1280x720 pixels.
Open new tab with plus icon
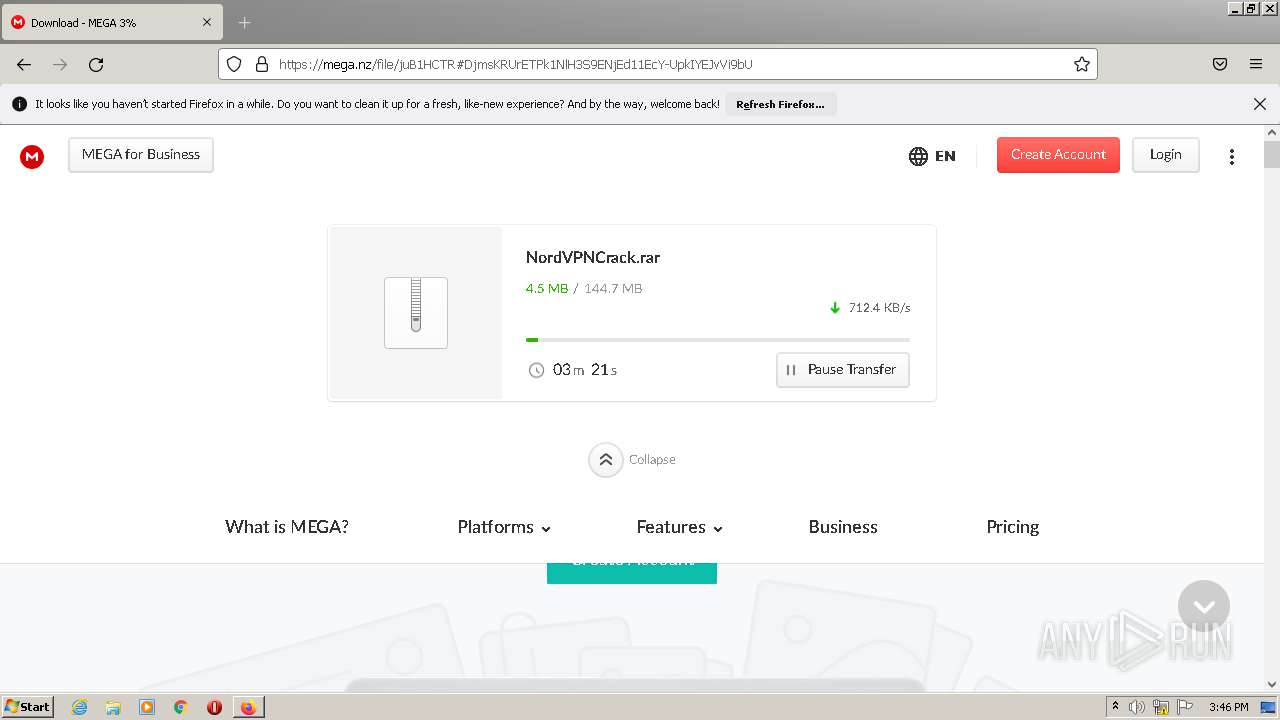[x=244, y=22]
